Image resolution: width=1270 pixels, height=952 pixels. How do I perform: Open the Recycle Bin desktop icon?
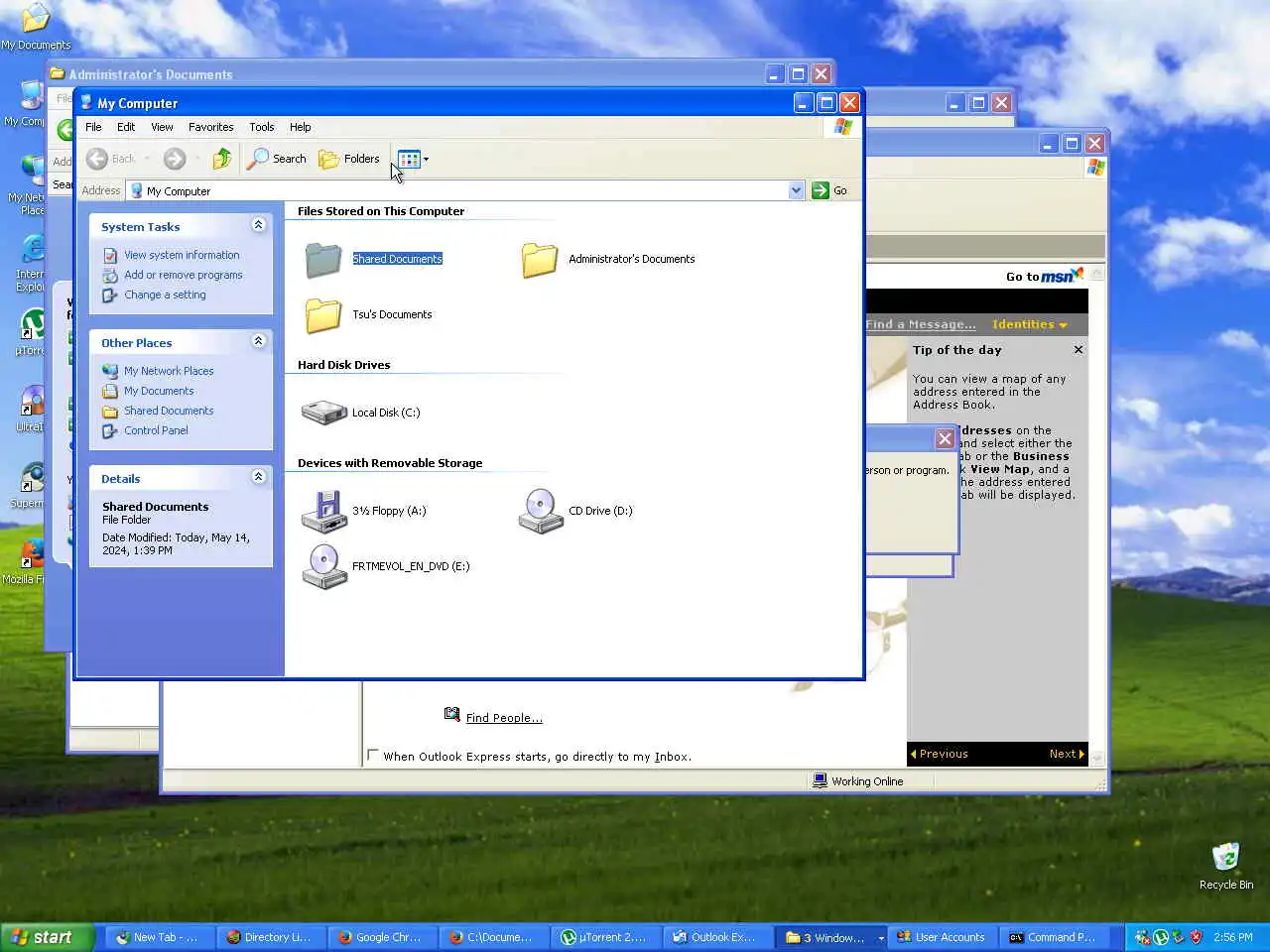click(1226, 857)
